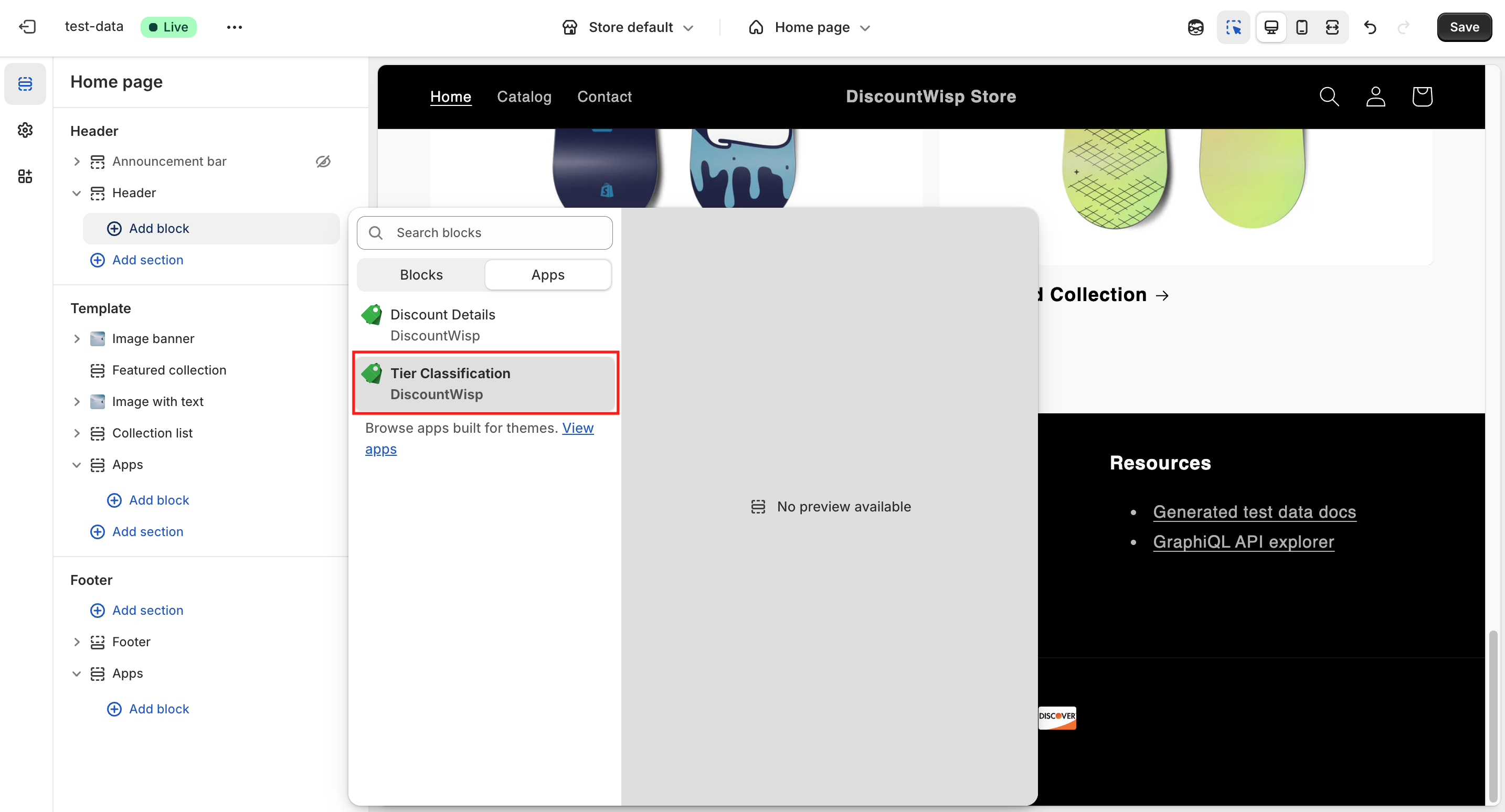Viewport: 1505px width, 812px height.
Task: Switch to the Blocks tab
Action: point(421,274)
